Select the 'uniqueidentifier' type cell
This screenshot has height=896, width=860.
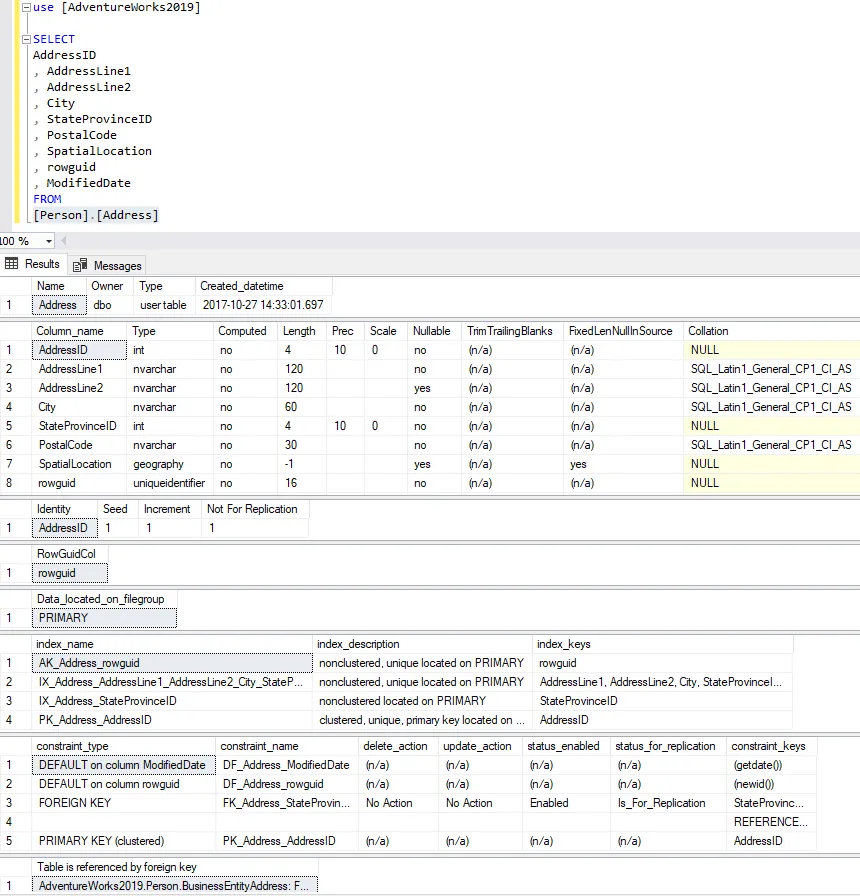(170, 483)
